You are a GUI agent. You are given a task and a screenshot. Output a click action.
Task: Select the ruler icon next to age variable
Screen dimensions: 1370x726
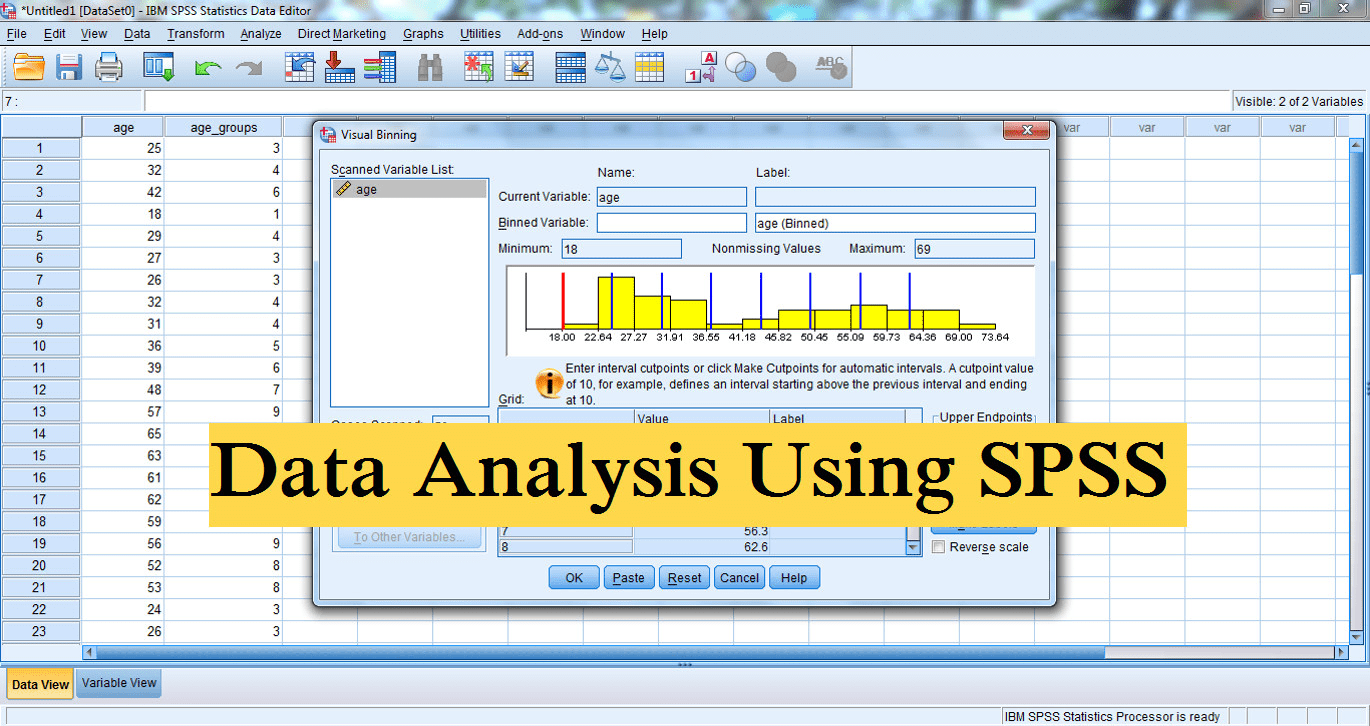pyautogui.click(x=343, y=188)
